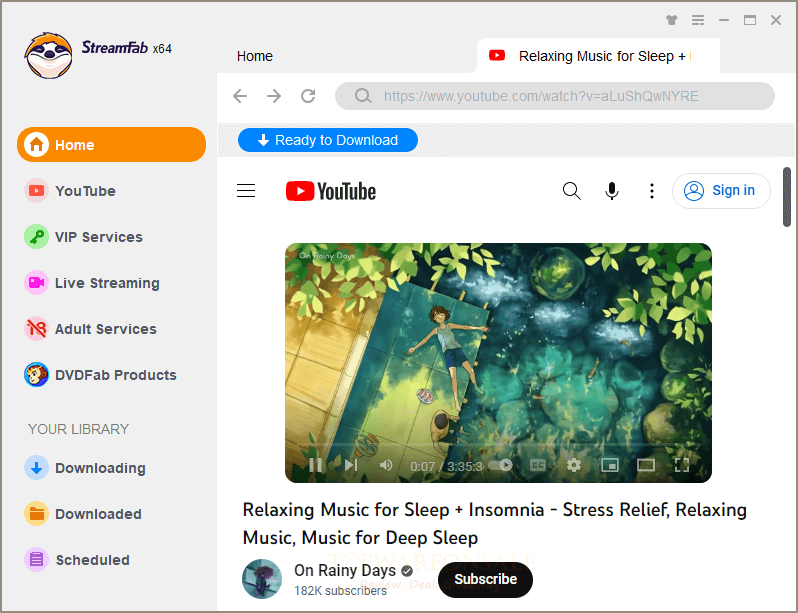Screen dimensions: 798x613
Task: Mute the video volume
Action: [x=386, y=465]
